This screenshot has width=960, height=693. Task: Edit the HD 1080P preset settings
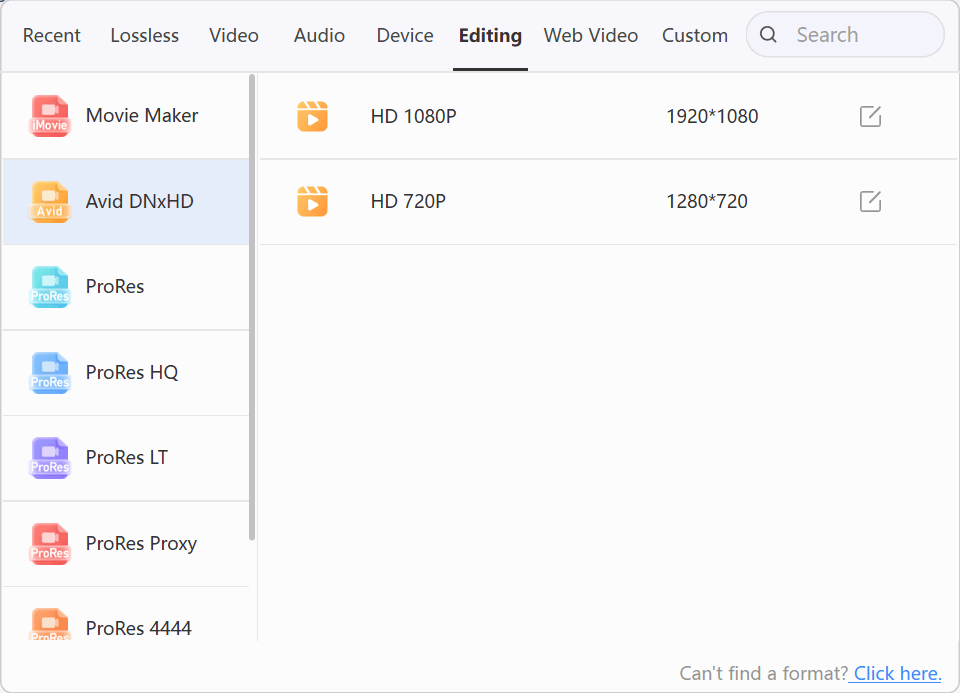coord(870,116)
